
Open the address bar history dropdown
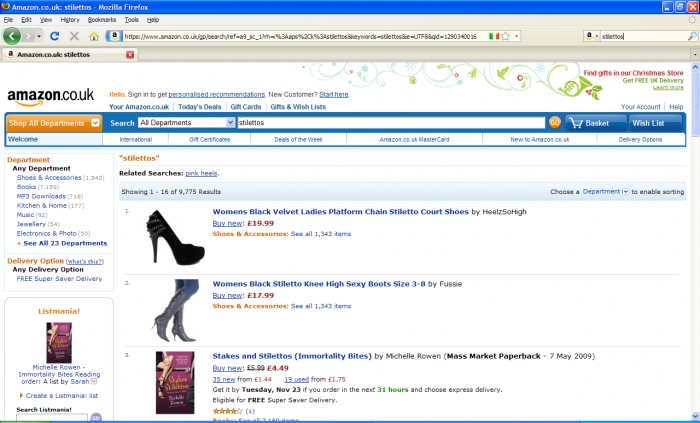pyautogui.click(x=517, y=36)
